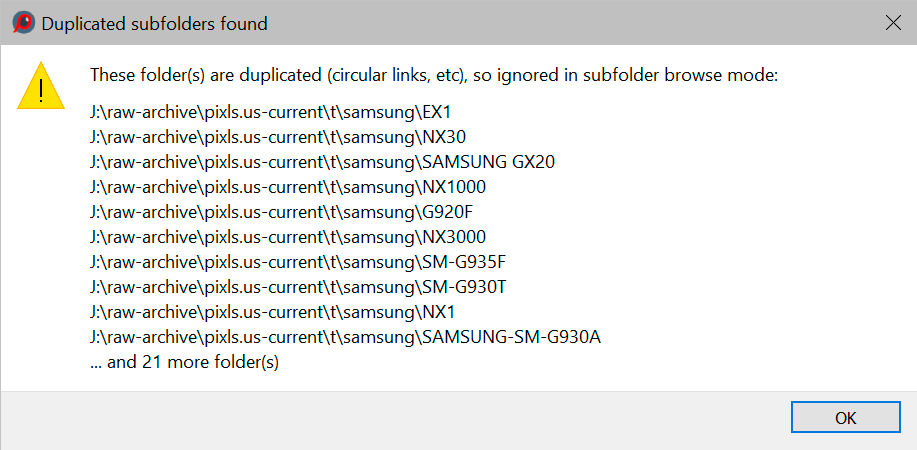Close the Duplicated subfolders found dialog
The image size is (917, 450).
point(890,22)
